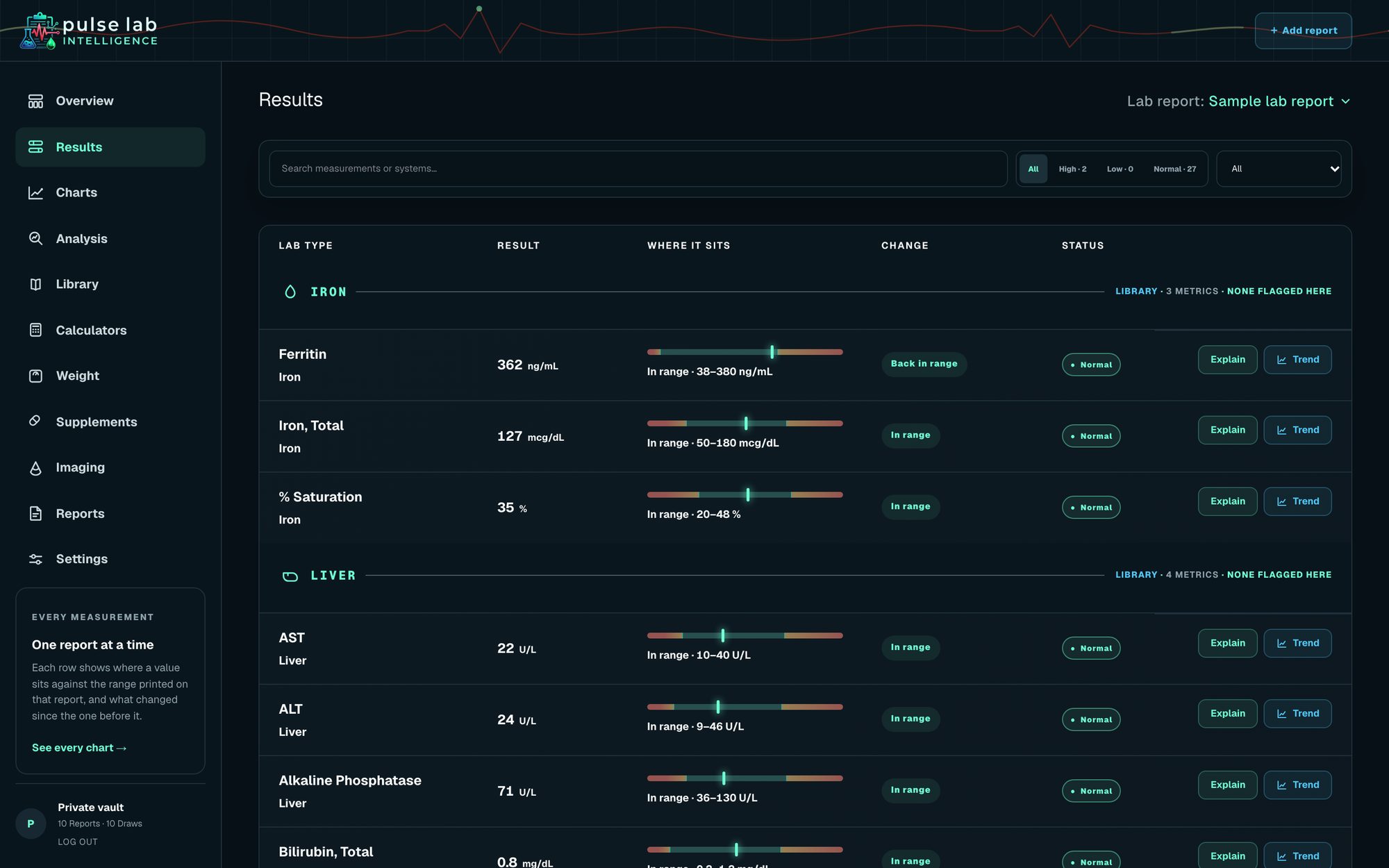
Task: Click the 127 mcg/dL Iron value
Action: pyautogui.click(x=531, y=437)
